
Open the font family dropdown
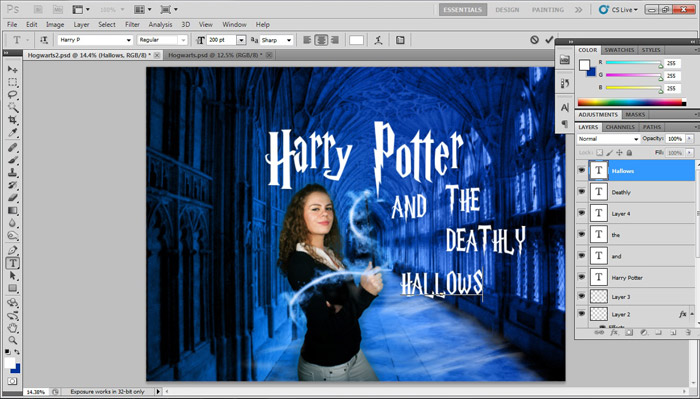[x=129, y=40]
